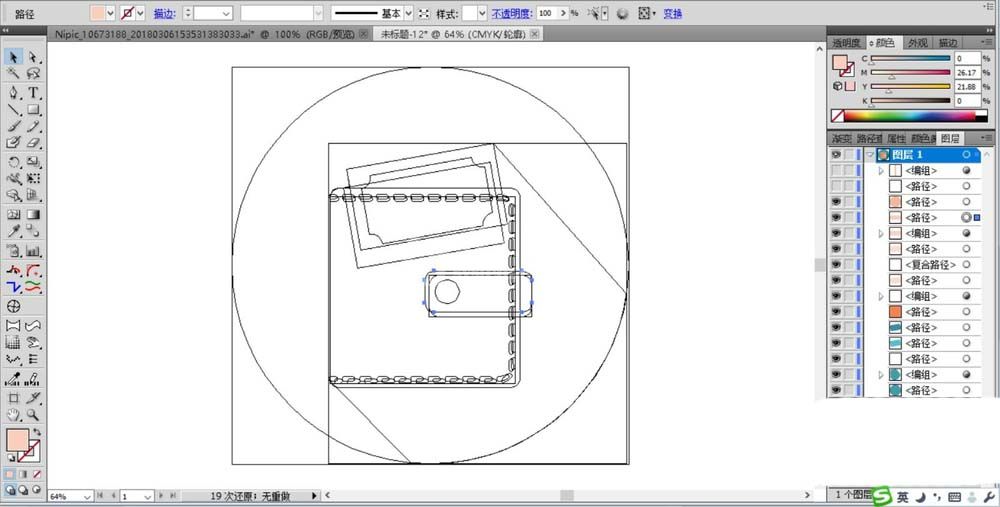Open the 基本 brush definition dropdown
Viewport: 1000px width, 507px height.
[408, 13]
